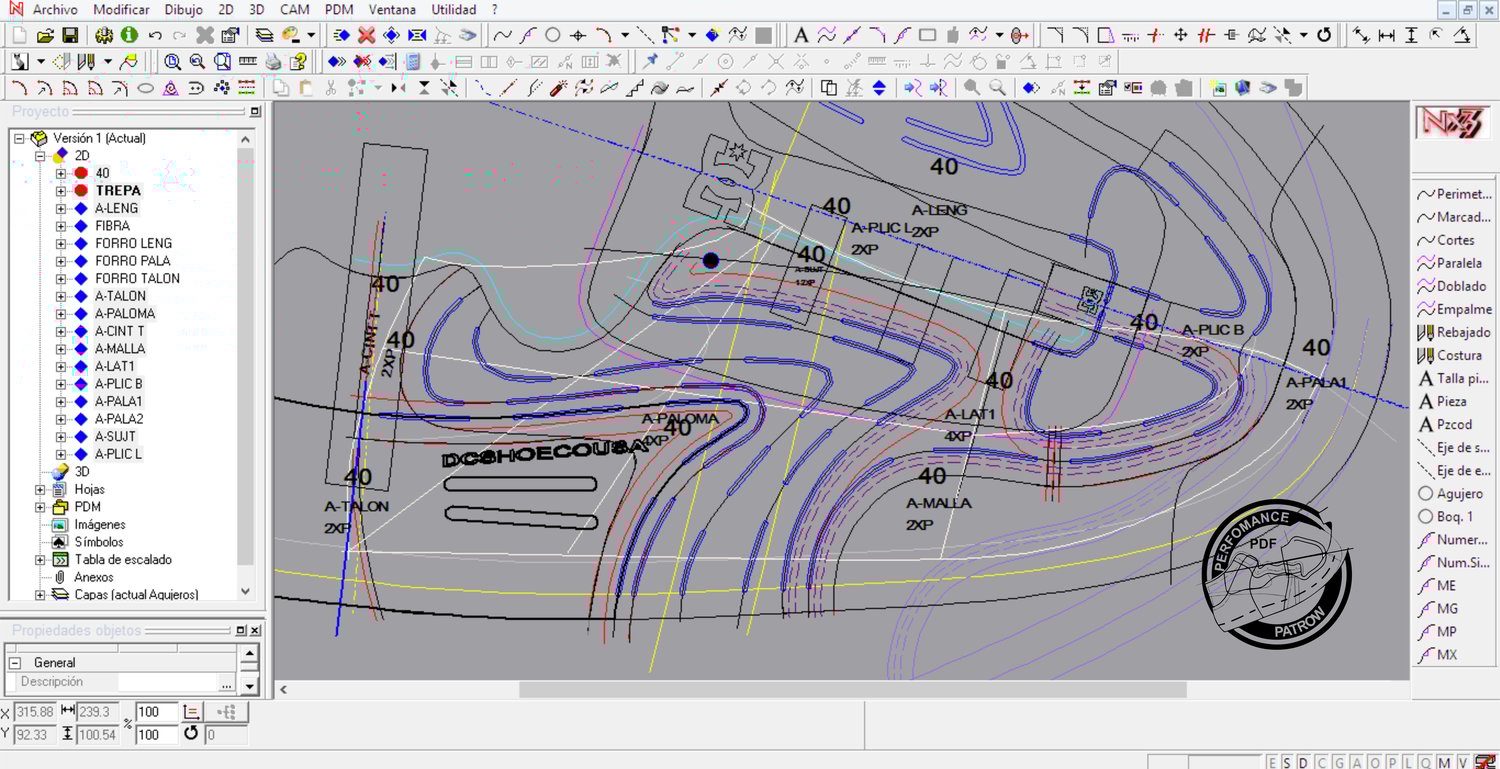The height and width of the screenshot is (769, 1500).
Task: Click the printer icon
Action: 273,61
